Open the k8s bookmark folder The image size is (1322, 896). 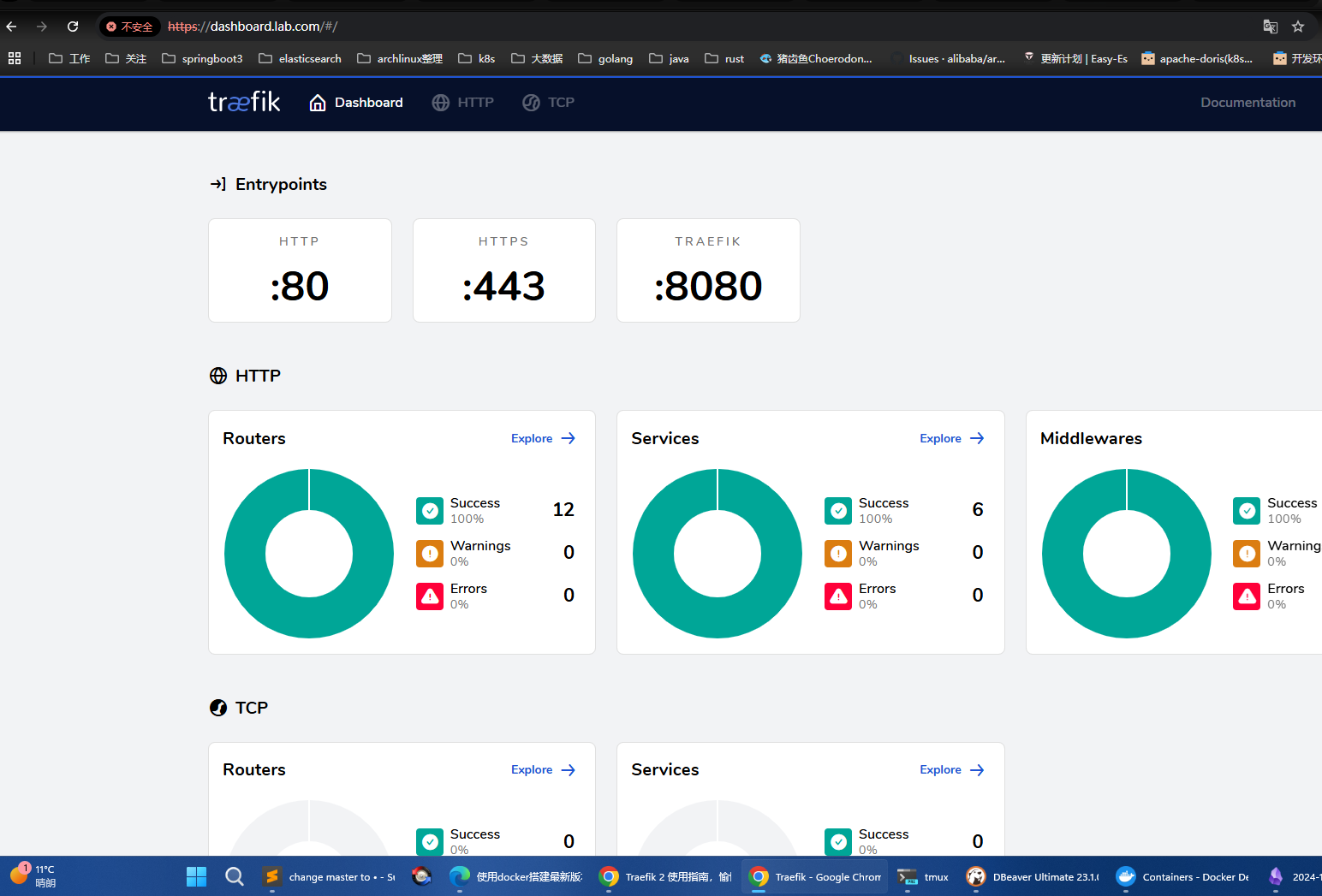[477, 58]
